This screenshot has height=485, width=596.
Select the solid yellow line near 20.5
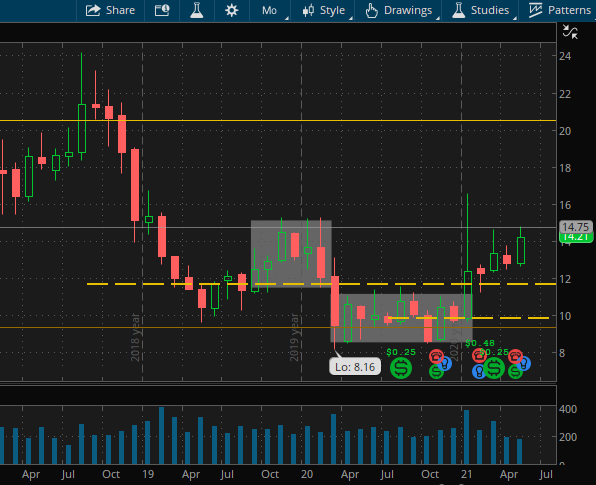(x=277, y=120)
